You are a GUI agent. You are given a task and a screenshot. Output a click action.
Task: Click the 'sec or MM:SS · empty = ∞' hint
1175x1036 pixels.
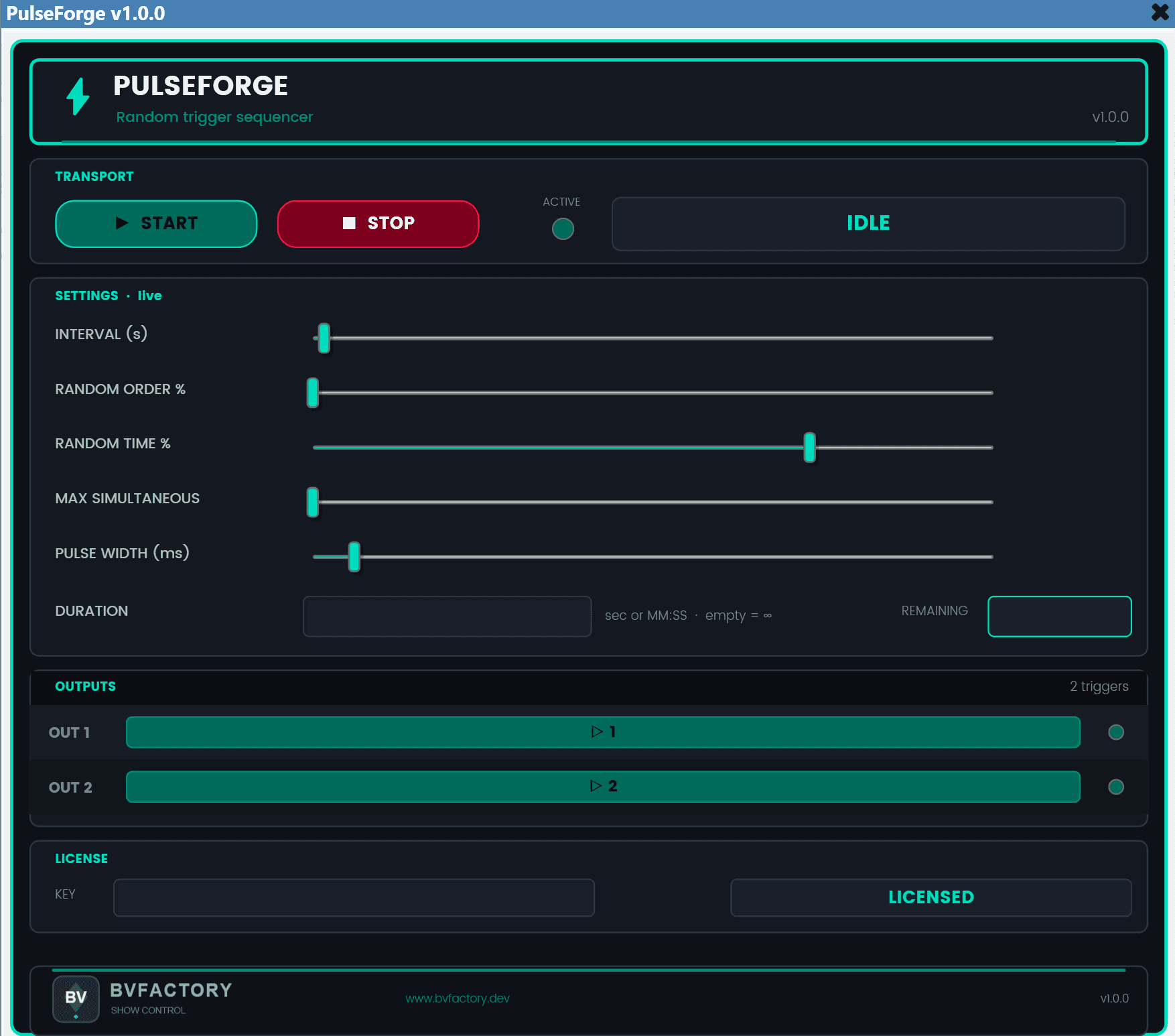(688, 615)
